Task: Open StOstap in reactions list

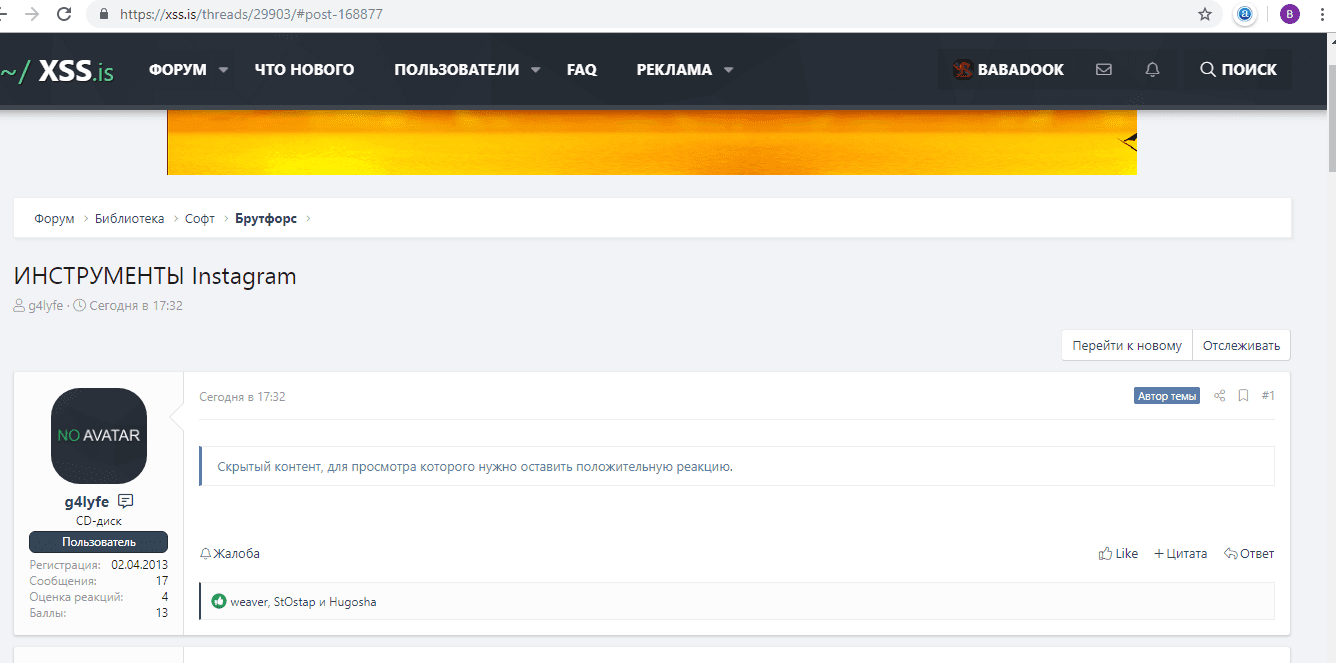Action: [x=294, y=602]
